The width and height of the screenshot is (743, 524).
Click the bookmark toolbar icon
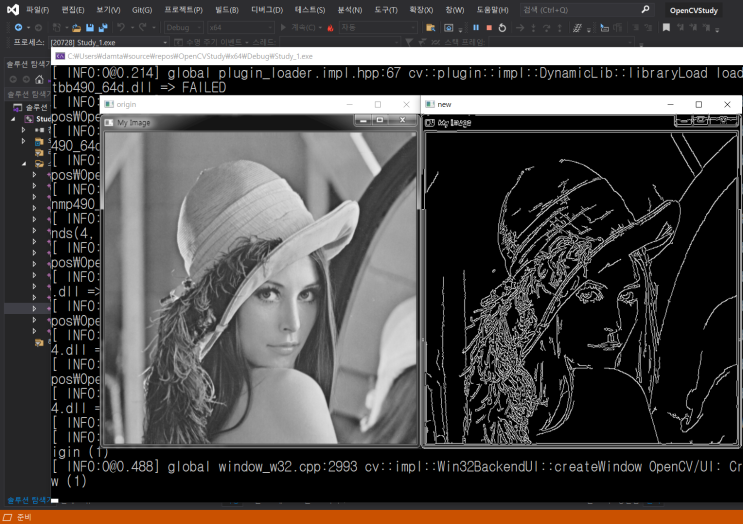[x=666, y=27]
